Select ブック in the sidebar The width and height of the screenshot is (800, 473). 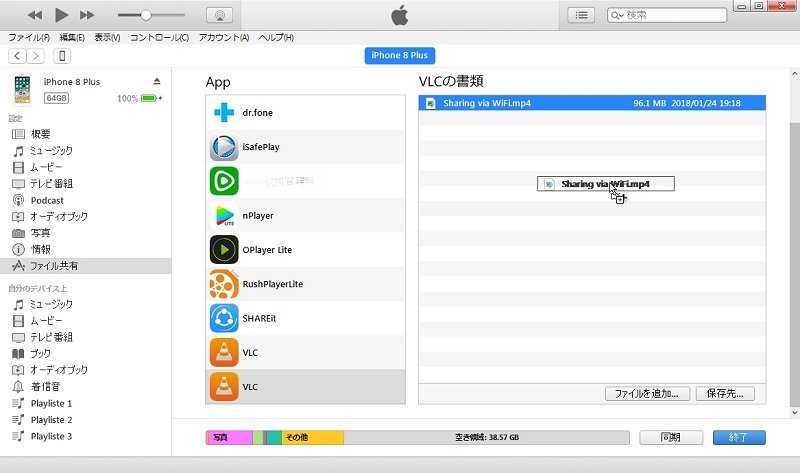86,354
